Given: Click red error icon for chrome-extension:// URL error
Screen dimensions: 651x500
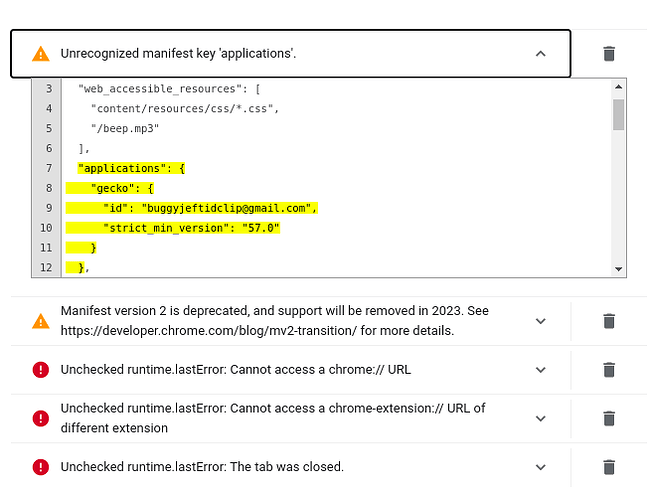Looking at the screenshot, I should click(41, 418).
